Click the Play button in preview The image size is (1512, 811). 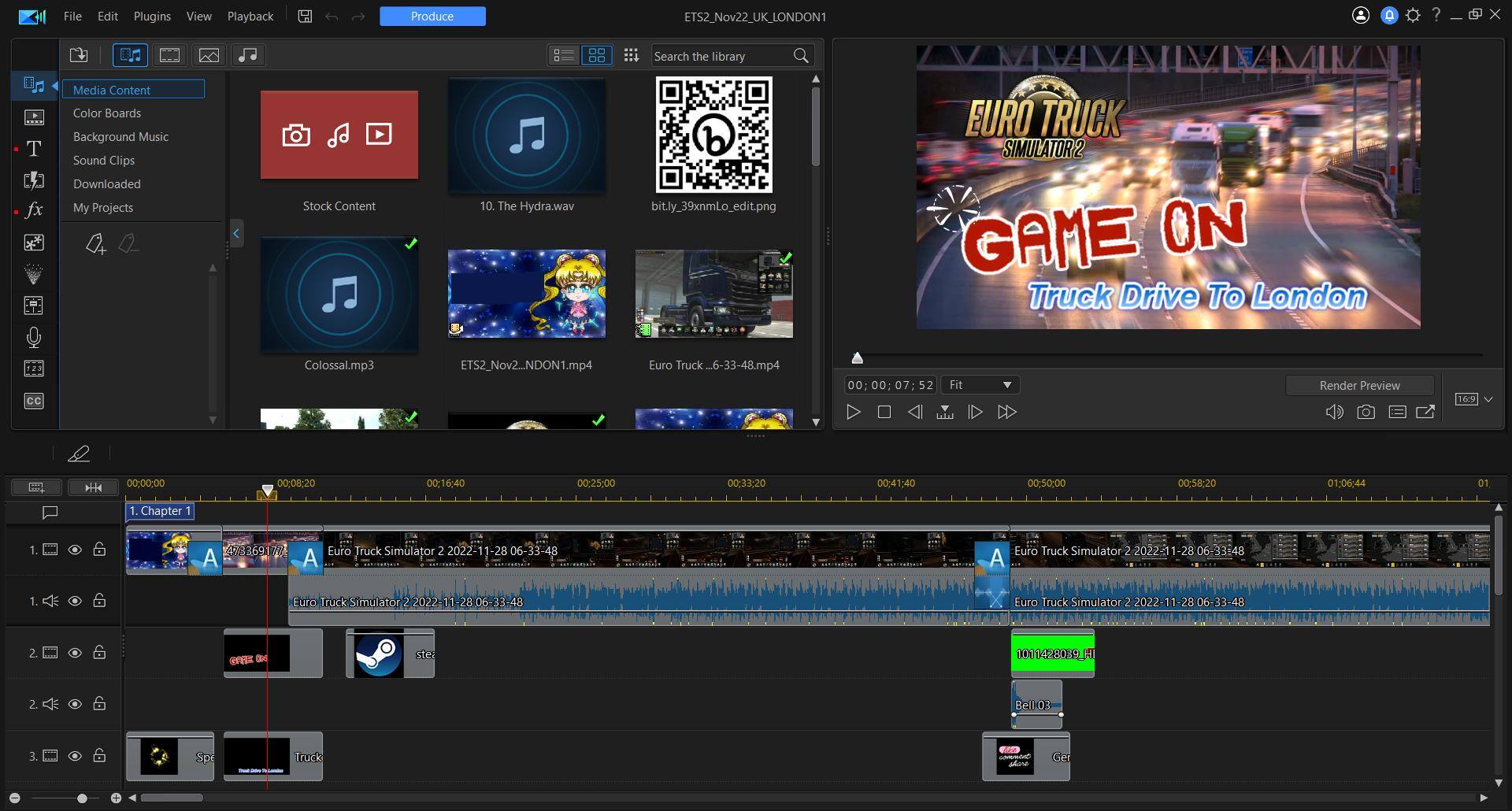853,412
